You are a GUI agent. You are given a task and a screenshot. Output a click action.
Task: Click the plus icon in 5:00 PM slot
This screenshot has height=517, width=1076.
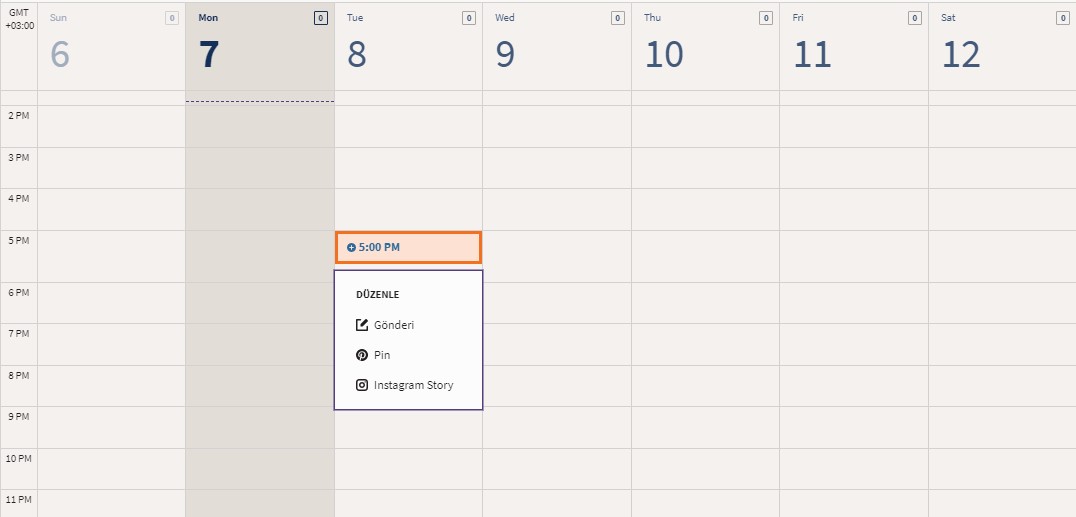click(351, 247)
